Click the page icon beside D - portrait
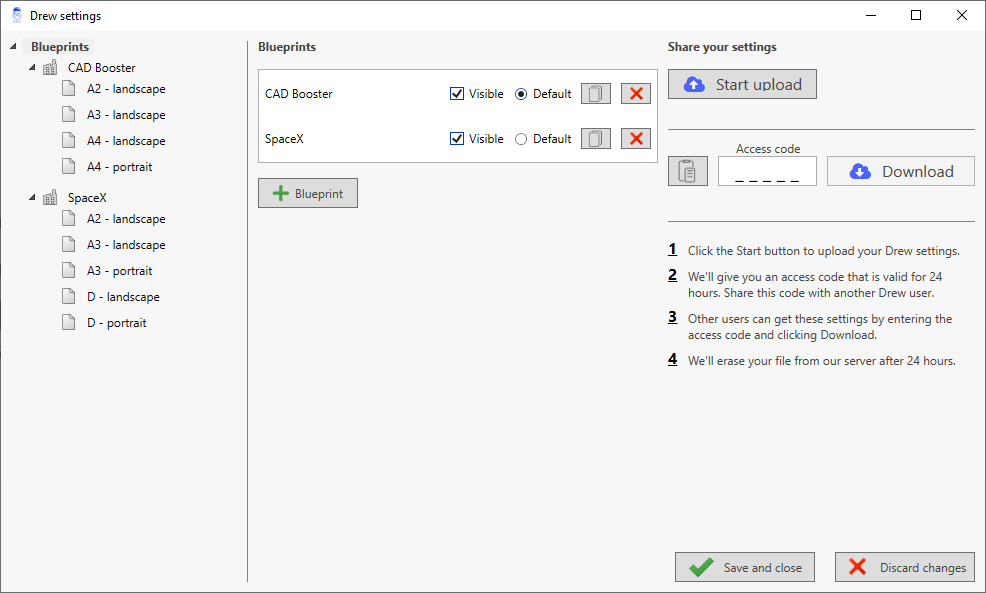Viewport: 986px width, 593px height. point(68,323)
